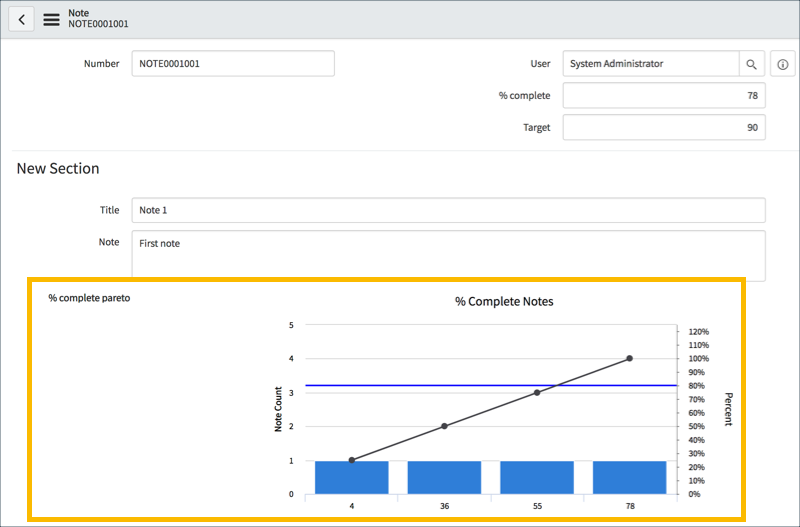Click the line point at 100%
This screenshot has height=527, width=800.
[x=629, y=358]
